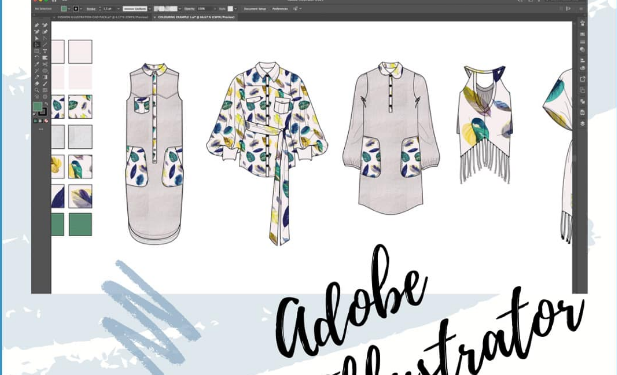Open the Stroke panel link in control bar
617x375 pixels.
click(x=91, y=9)
